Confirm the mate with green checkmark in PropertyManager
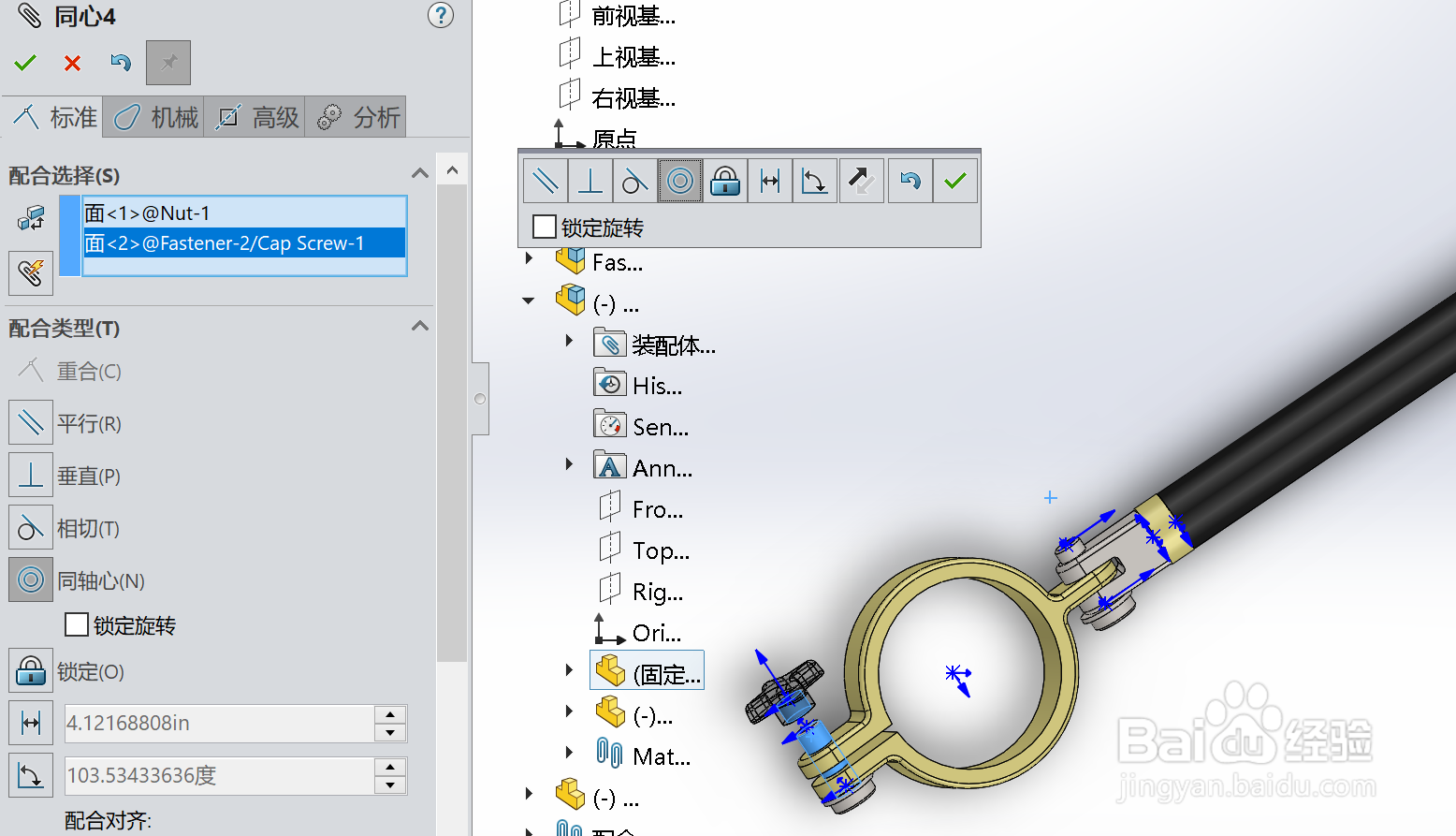This screenshot has height=836, width=1456. tap(25, 63)
